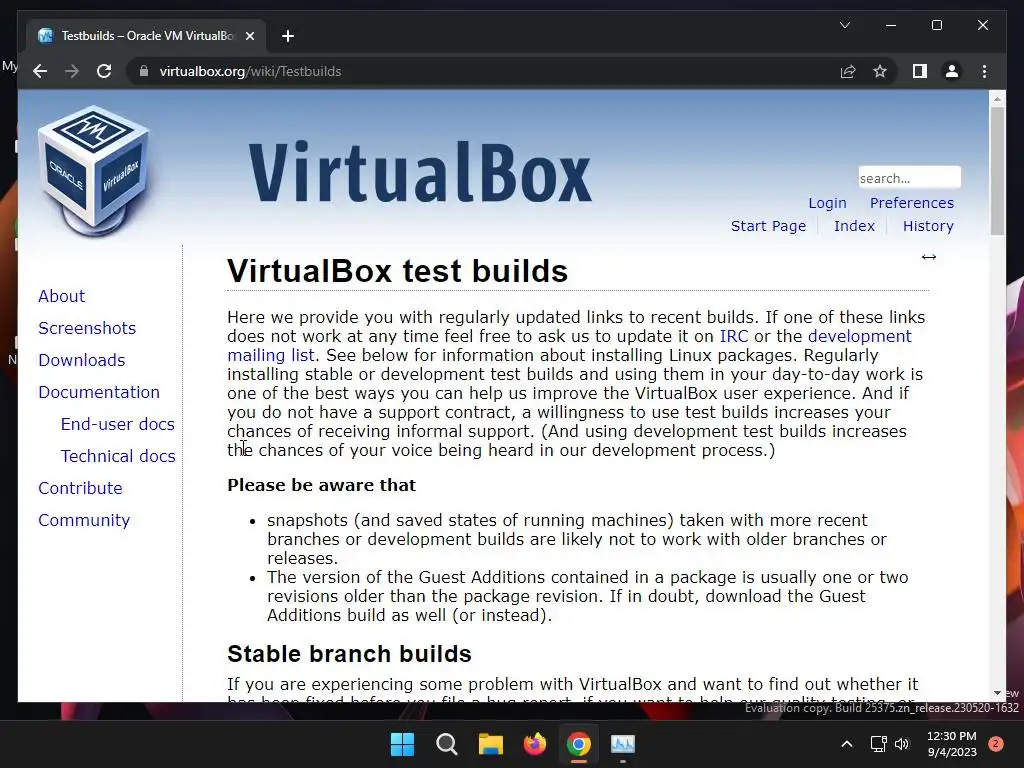Maximize the Chrome window
Viewport: 1024px width, 768px height.
point(936,25)
